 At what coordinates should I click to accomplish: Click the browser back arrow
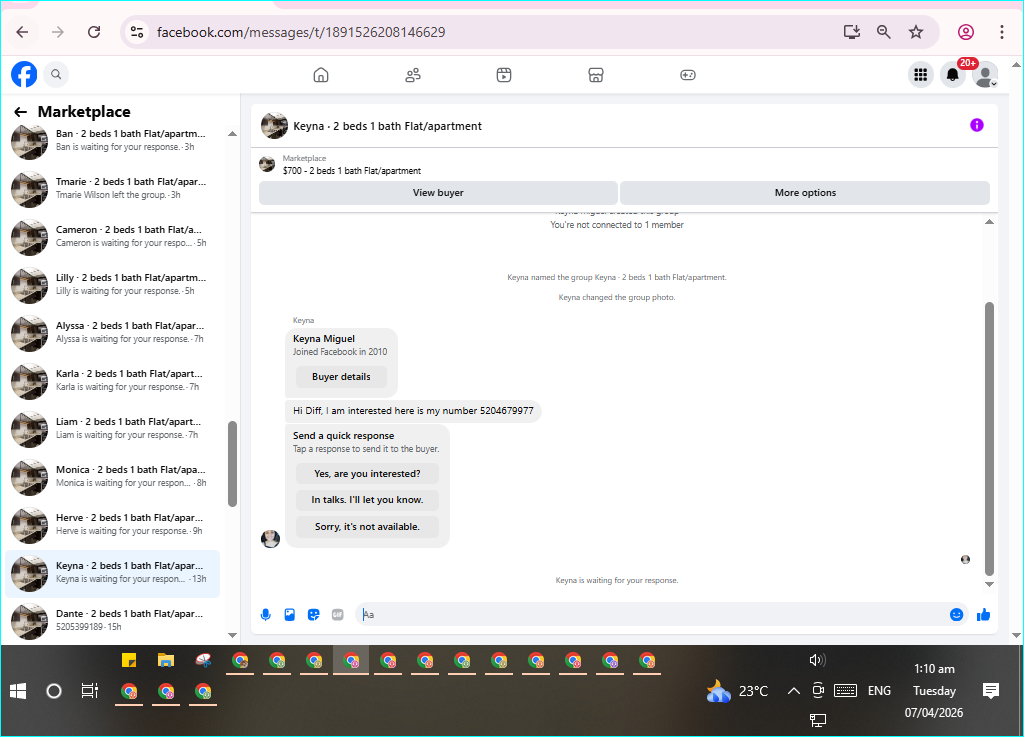[22, 32]
